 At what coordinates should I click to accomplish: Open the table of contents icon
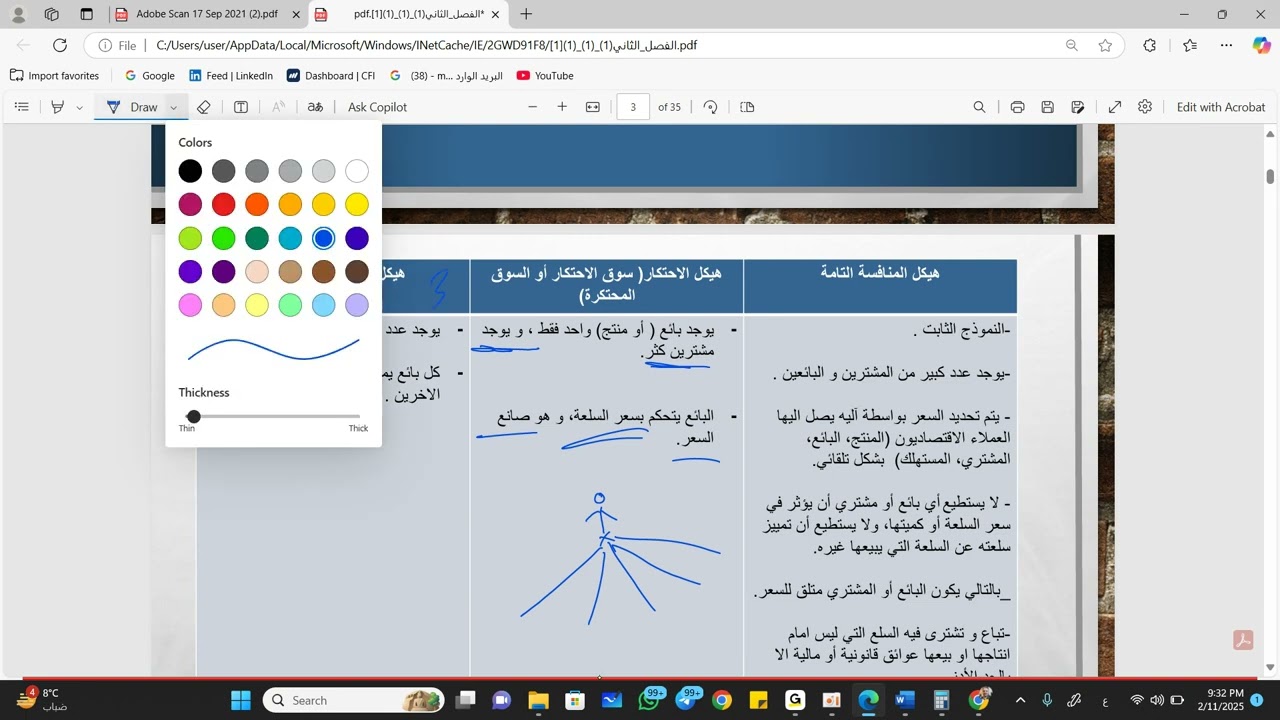(x=22, y=107)
